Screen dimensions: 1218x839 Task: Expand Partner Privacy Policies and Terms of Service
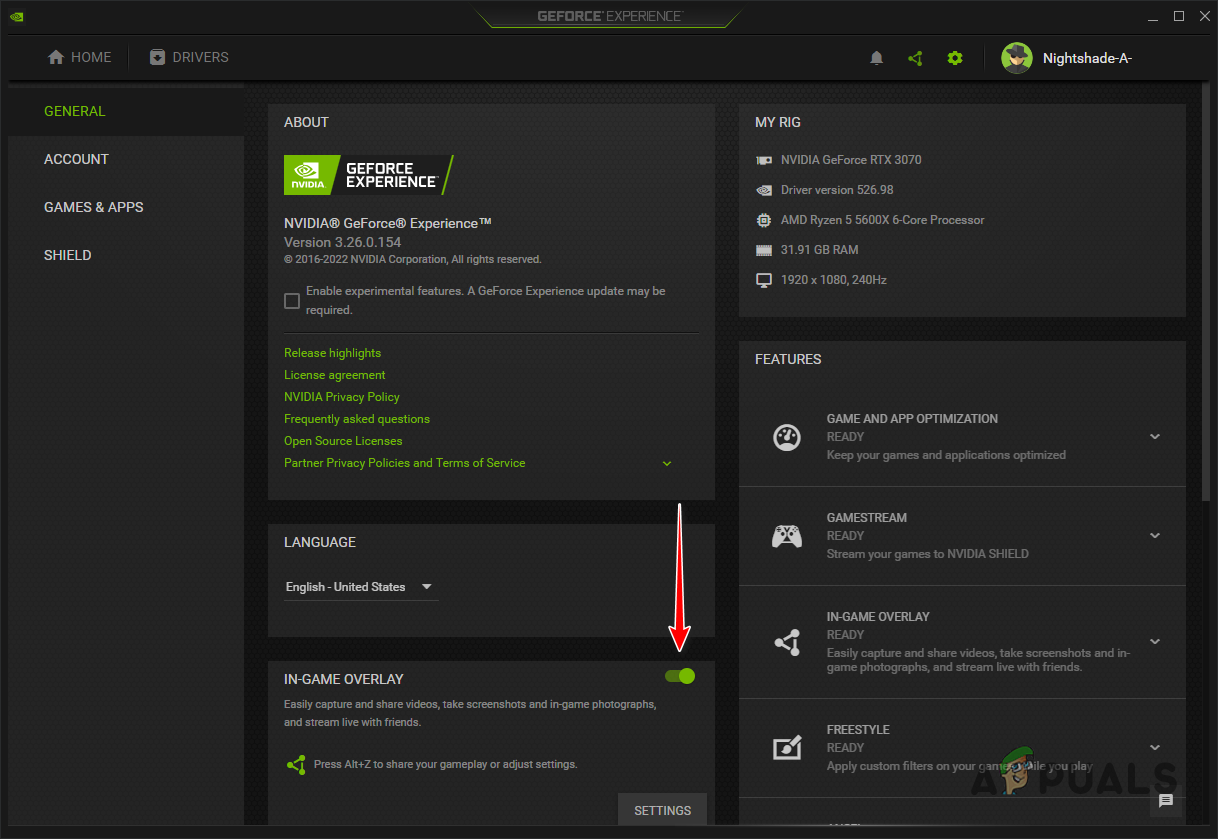pos(666,463)
